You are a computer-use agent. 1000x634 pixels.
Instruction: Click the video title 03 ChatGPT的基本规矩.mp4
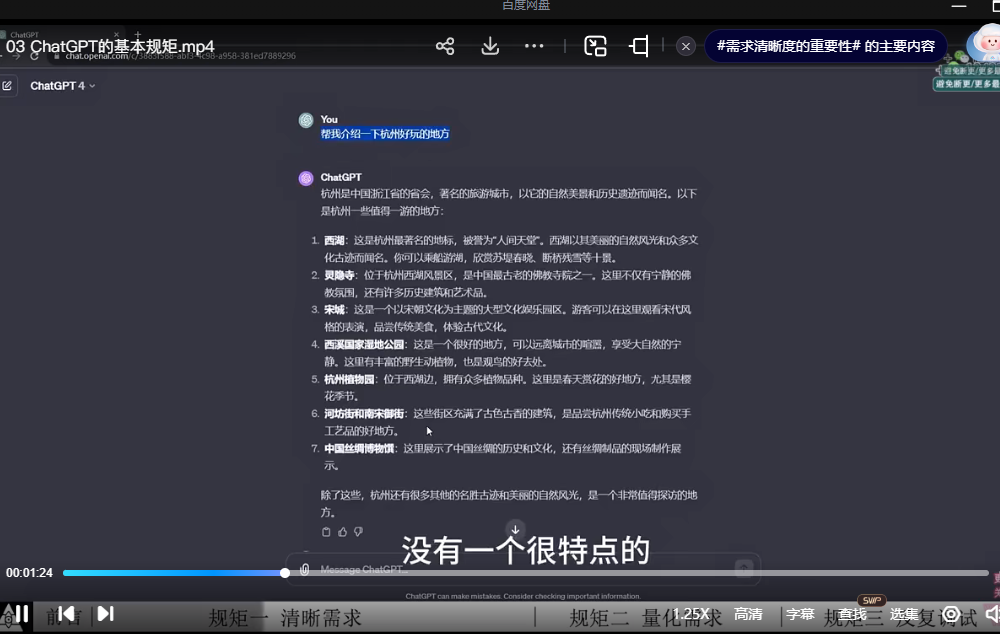[110, 47]
